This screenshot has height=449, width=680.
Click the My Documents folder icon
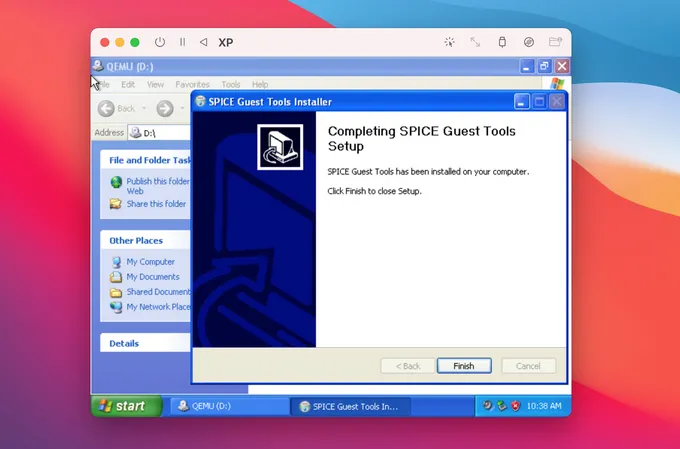click(116, 277)
